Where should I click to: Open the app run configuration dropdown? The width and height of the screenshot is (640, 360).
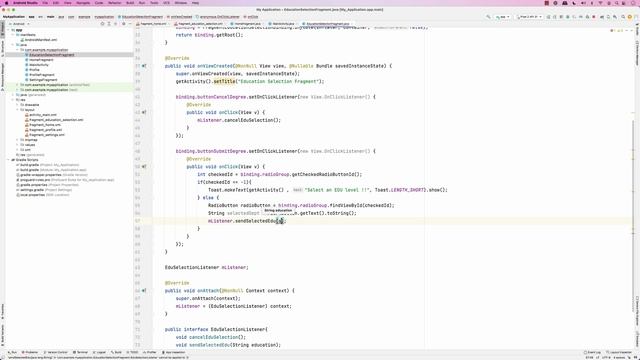pos(502,17)
